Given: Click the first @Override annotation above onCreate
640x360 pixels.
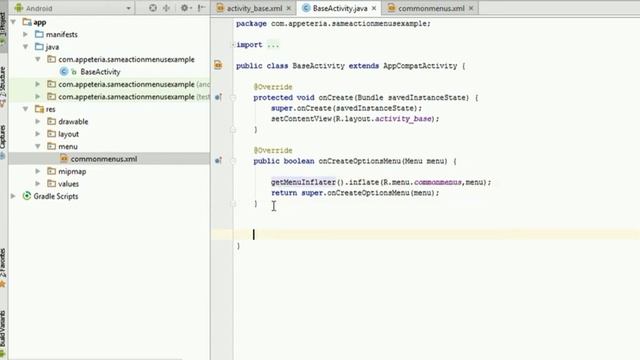Looking at the screenshot, I should click(x=273, y=87).
